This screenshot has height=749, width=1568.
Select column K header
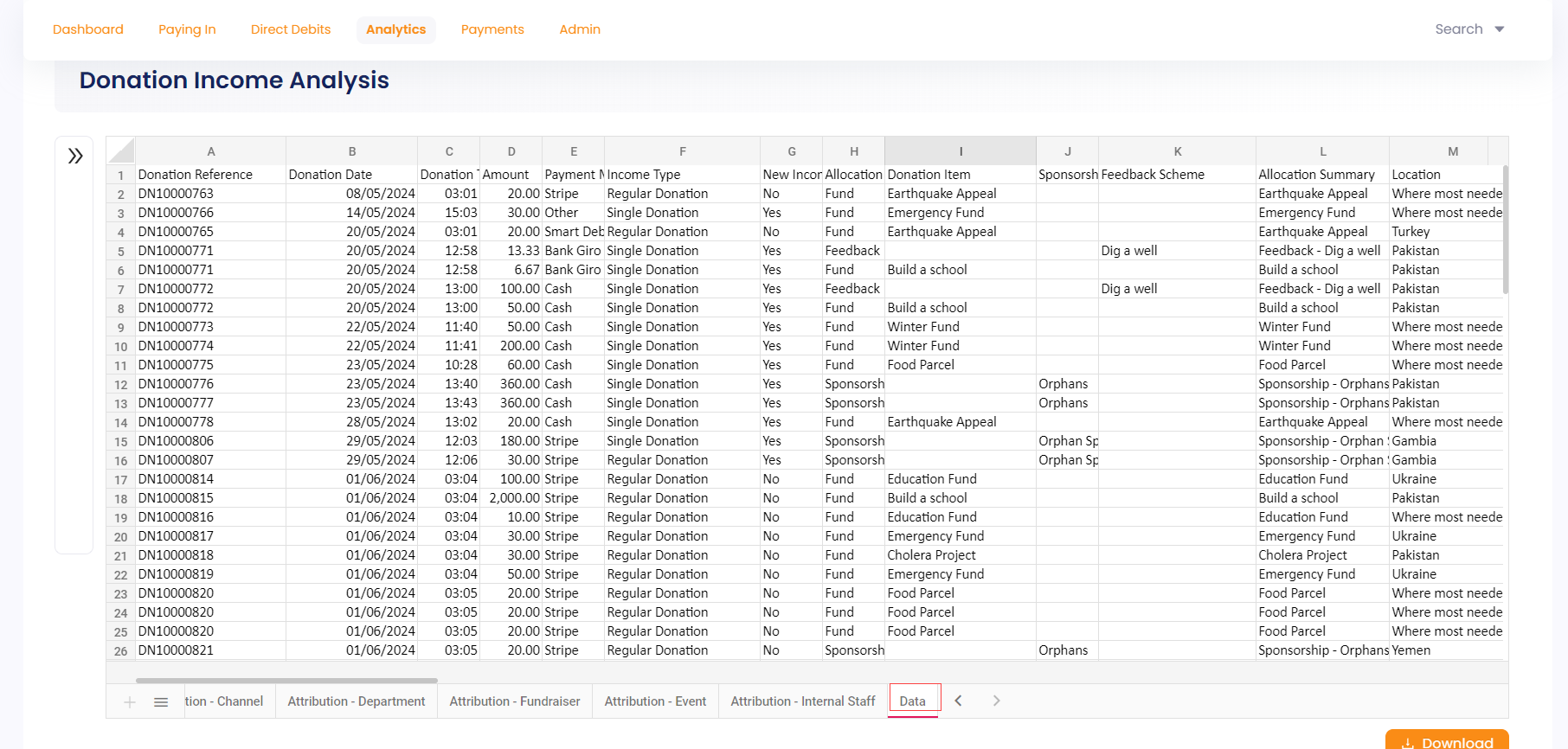pos(1178,151)
